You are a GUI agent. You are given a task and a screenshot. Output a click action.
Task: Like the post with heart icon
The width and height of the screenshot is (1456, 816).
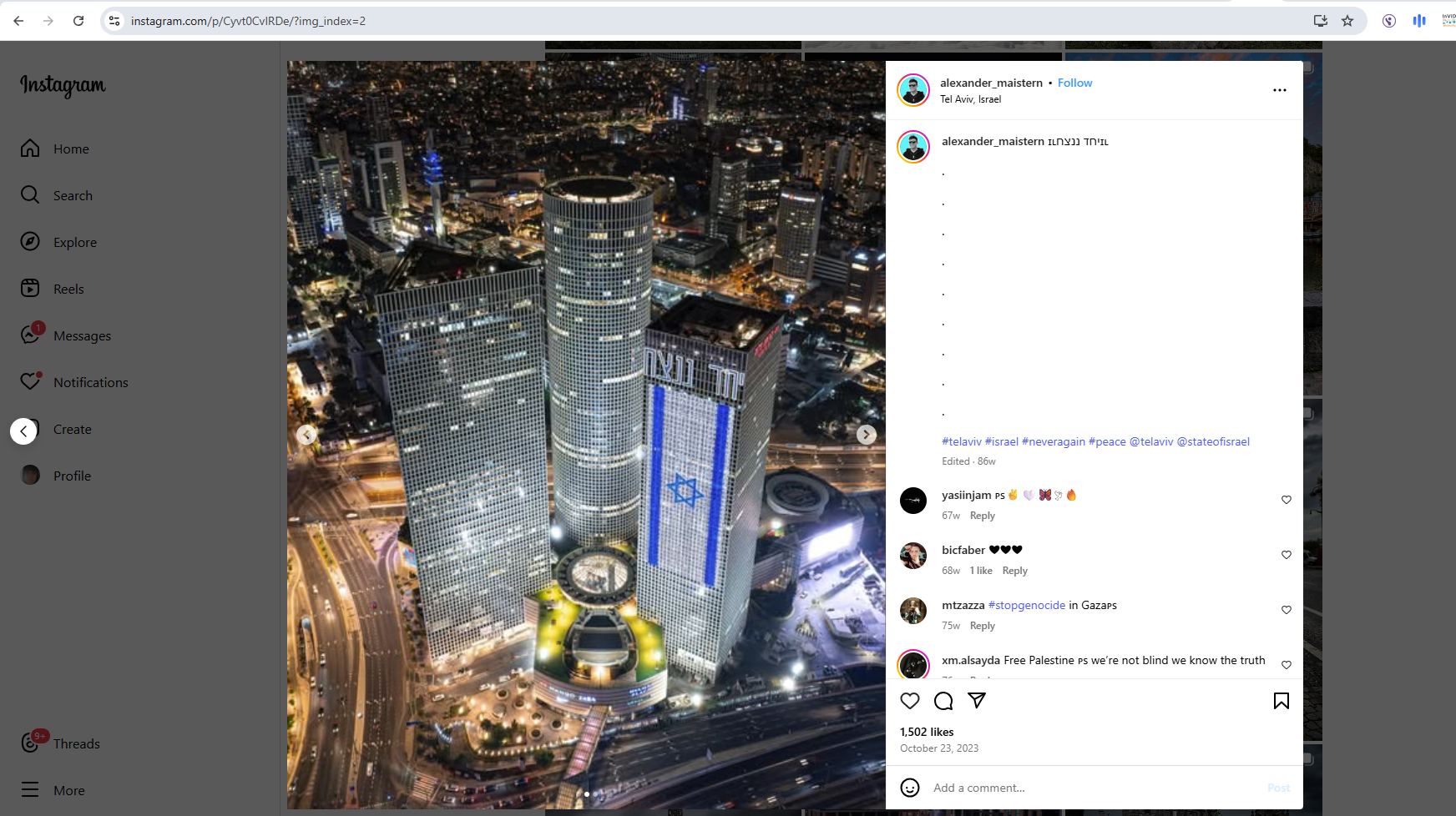pos(910,701)
